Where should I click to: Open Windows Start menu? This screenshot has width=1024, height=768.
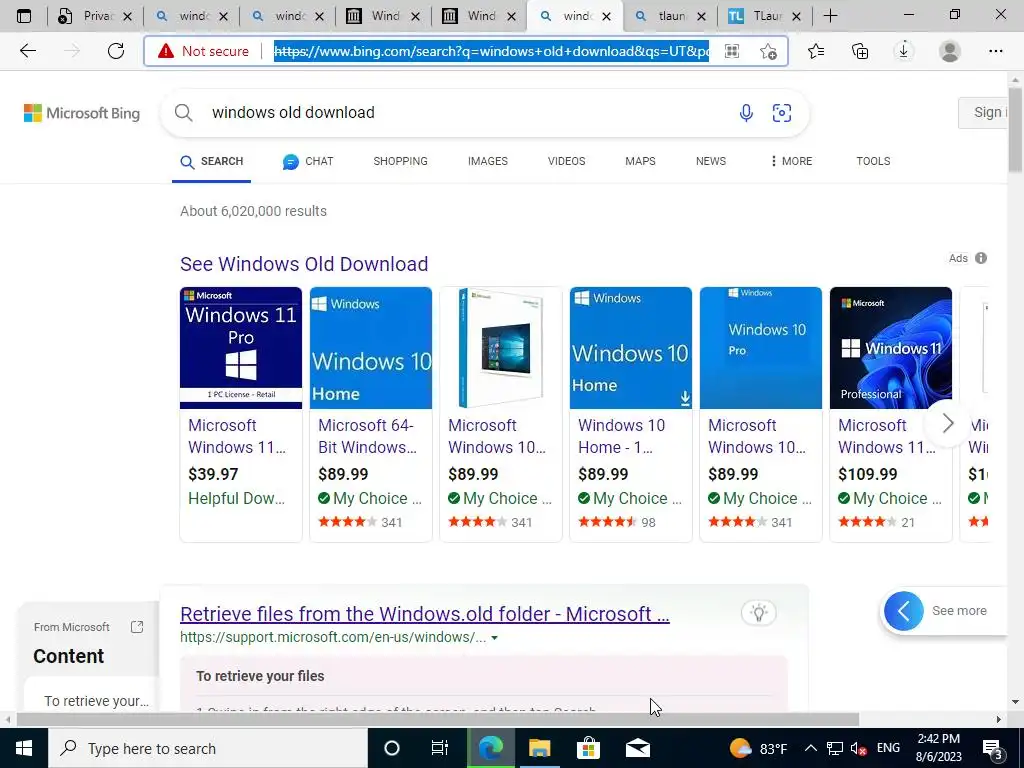pyautogui.click(x=24, y=748)
